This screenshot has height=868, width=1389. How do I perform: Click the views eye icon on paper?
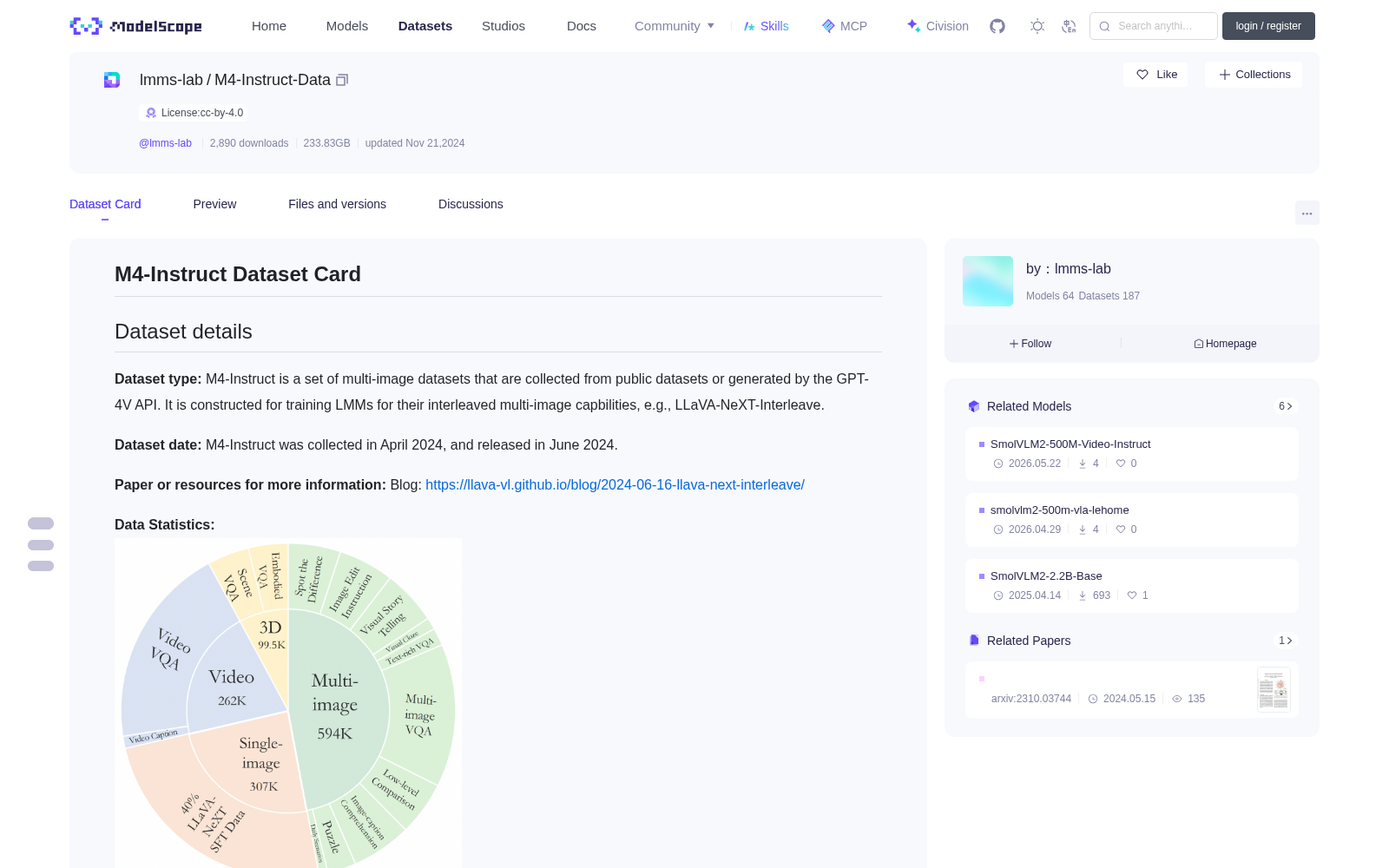[1177, 699]
